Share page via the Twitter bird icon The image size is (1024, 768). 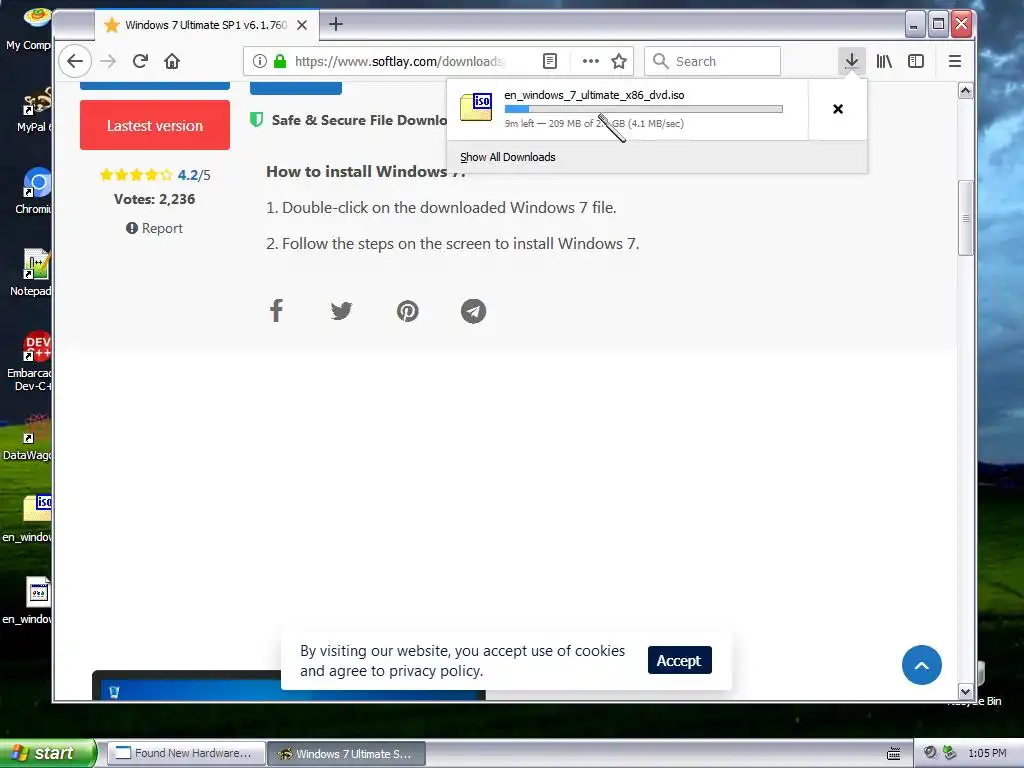point(341,311)
